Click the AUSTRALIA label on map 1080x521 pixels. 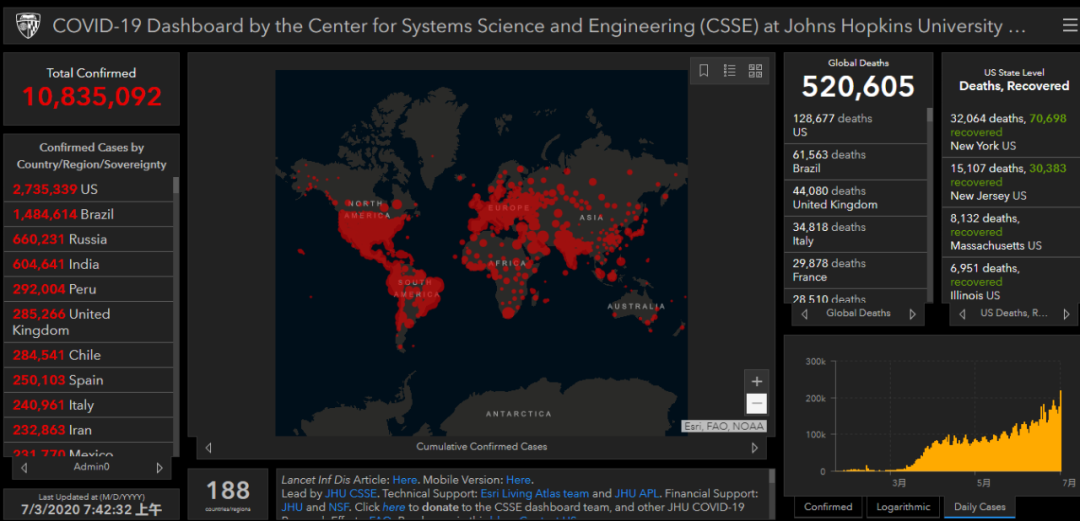pos(636,306)
